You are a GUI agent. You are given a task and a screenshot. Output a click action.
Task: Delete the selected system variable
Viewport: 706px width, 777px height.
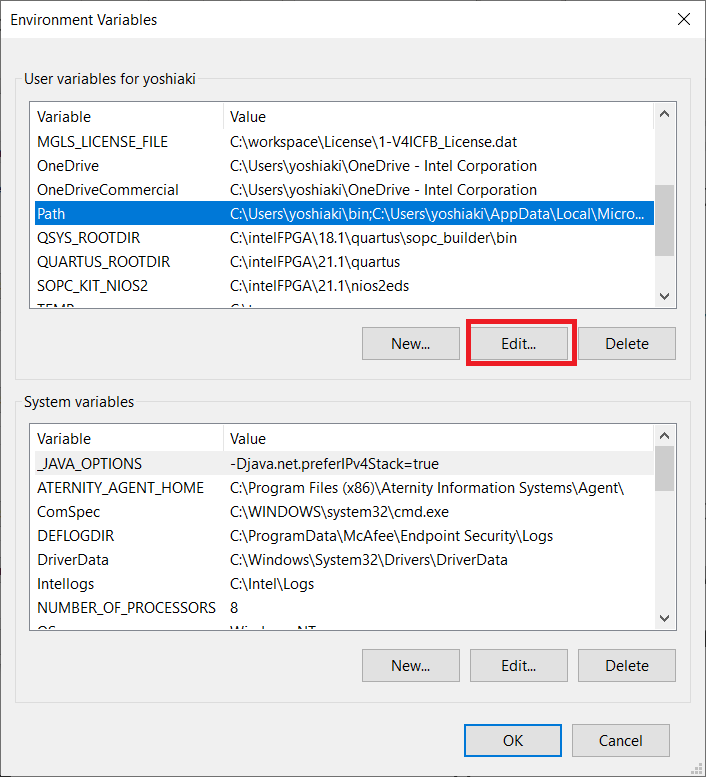[x=627, y=665]
